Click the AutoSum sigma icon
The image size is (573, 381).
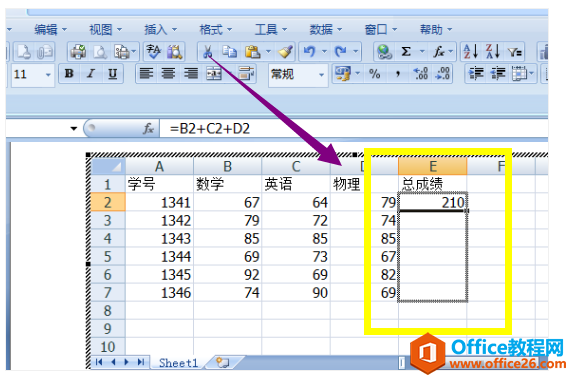[x=406, y=52]
